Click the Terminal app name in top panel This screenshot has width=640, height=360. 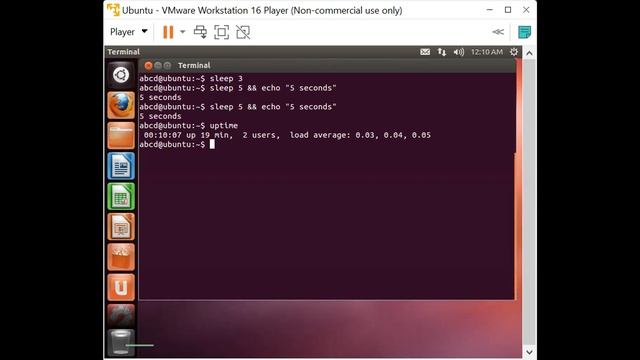pyautogui.click(x=123, y=52)
